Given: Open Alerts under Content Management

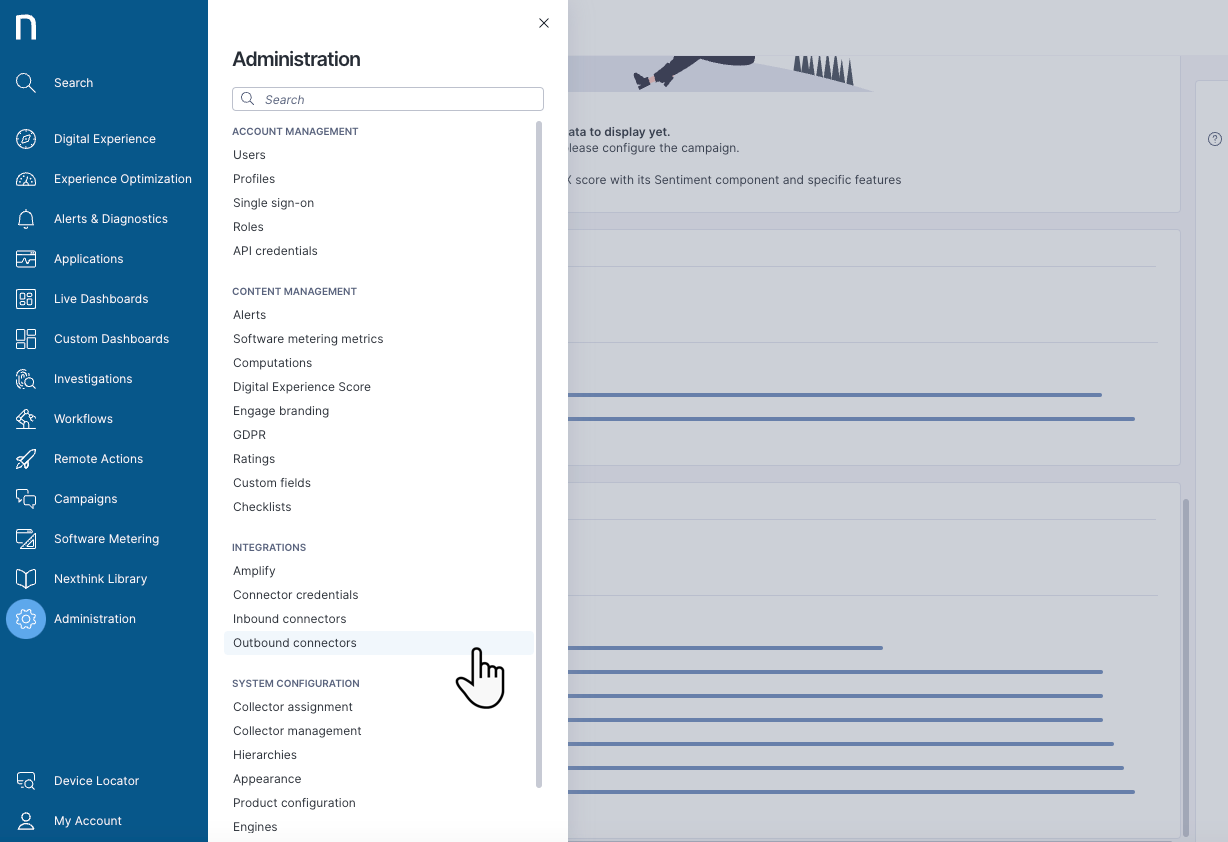Looking at the screenshot, I should pyautogui.click(x=250, y=315).
